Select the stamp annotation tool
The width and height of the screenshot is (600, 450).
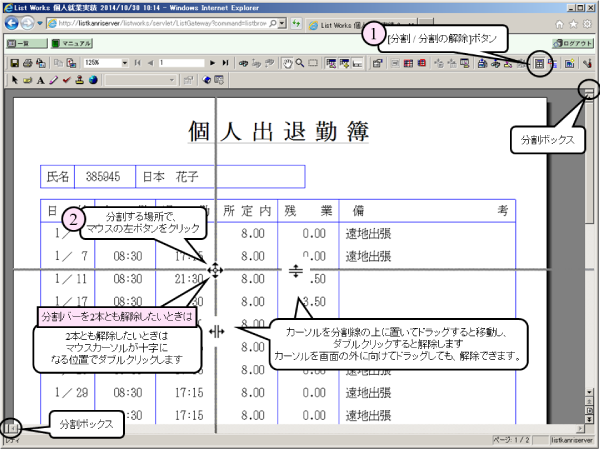[80, 80]
